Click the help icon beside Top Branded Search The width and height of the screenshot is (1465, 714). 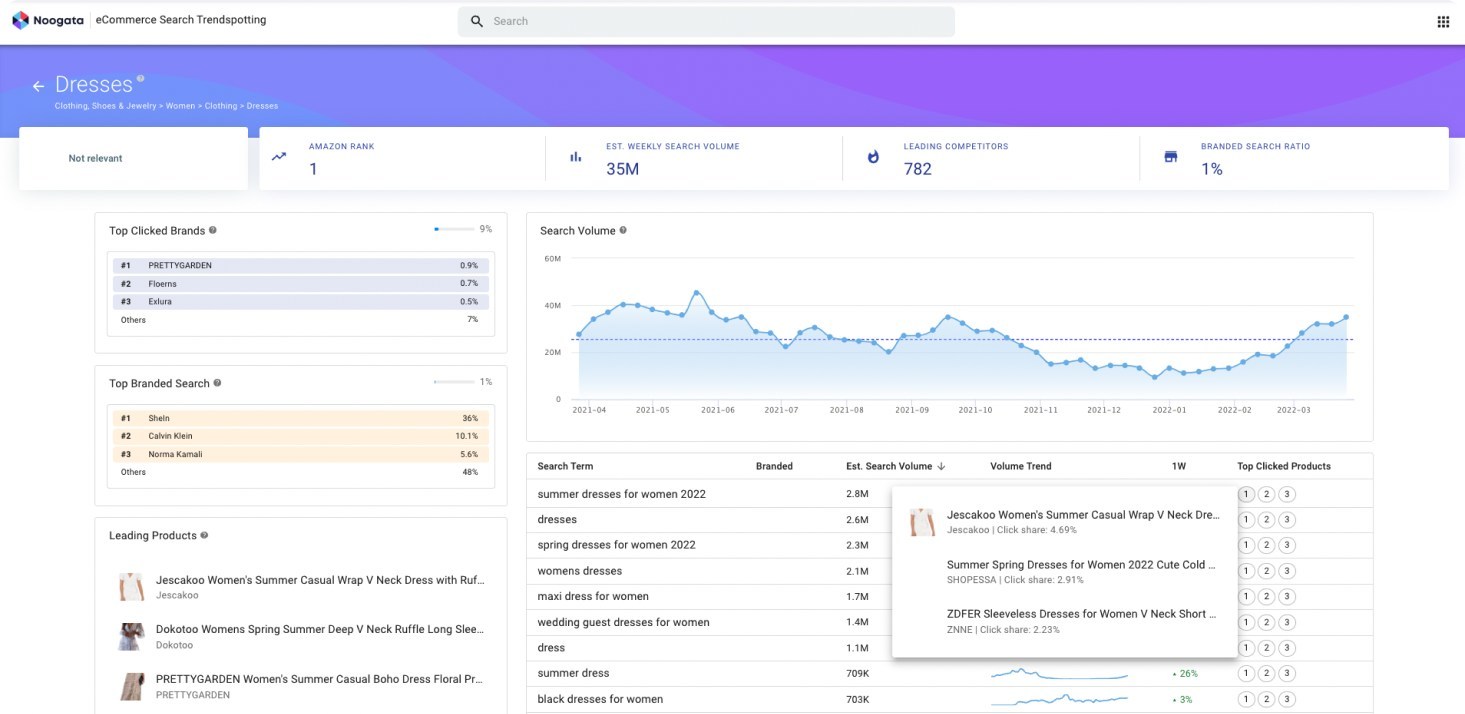(x=218, y=383)
